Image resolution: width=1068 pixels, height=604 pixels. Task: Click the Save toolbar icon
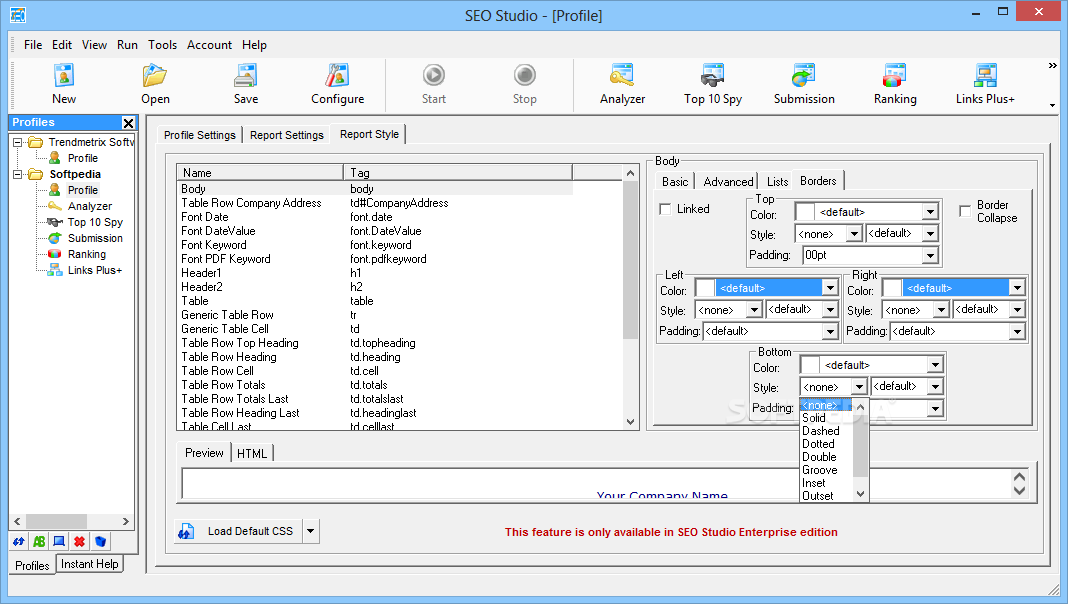245,75
